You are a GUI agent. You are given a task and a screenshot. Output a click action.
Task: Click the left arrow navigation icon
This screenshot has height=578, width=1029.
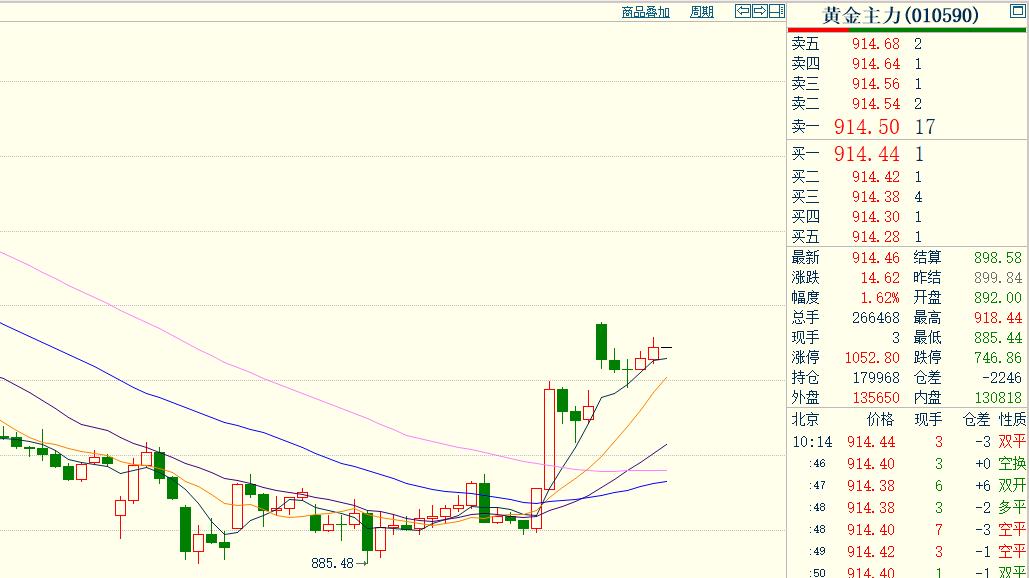tap(742, 10)
